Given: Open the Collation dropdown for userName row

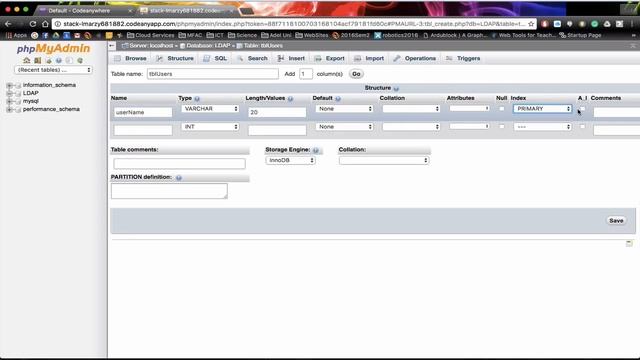Looking at the screenshot, I should 411,109.
